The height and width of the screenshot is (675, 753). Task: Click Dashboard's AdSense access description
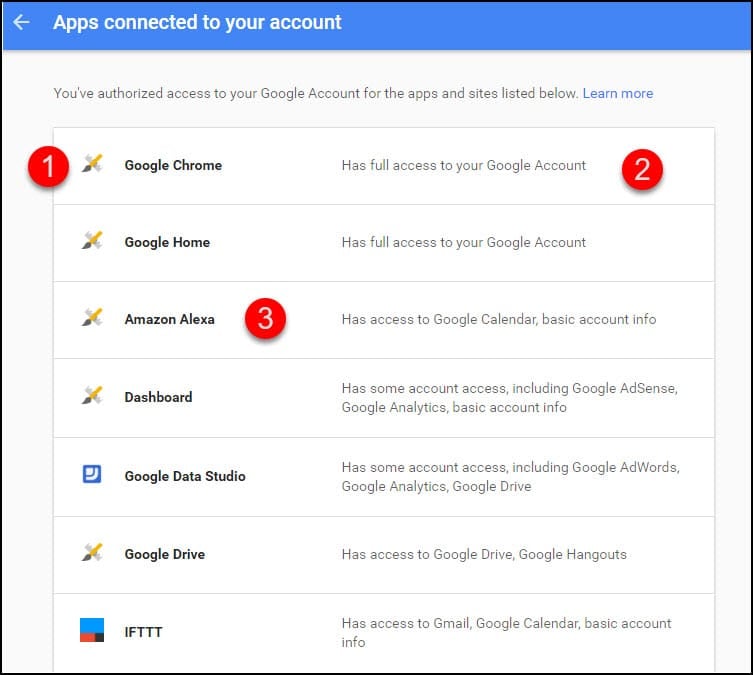point(510,398)
